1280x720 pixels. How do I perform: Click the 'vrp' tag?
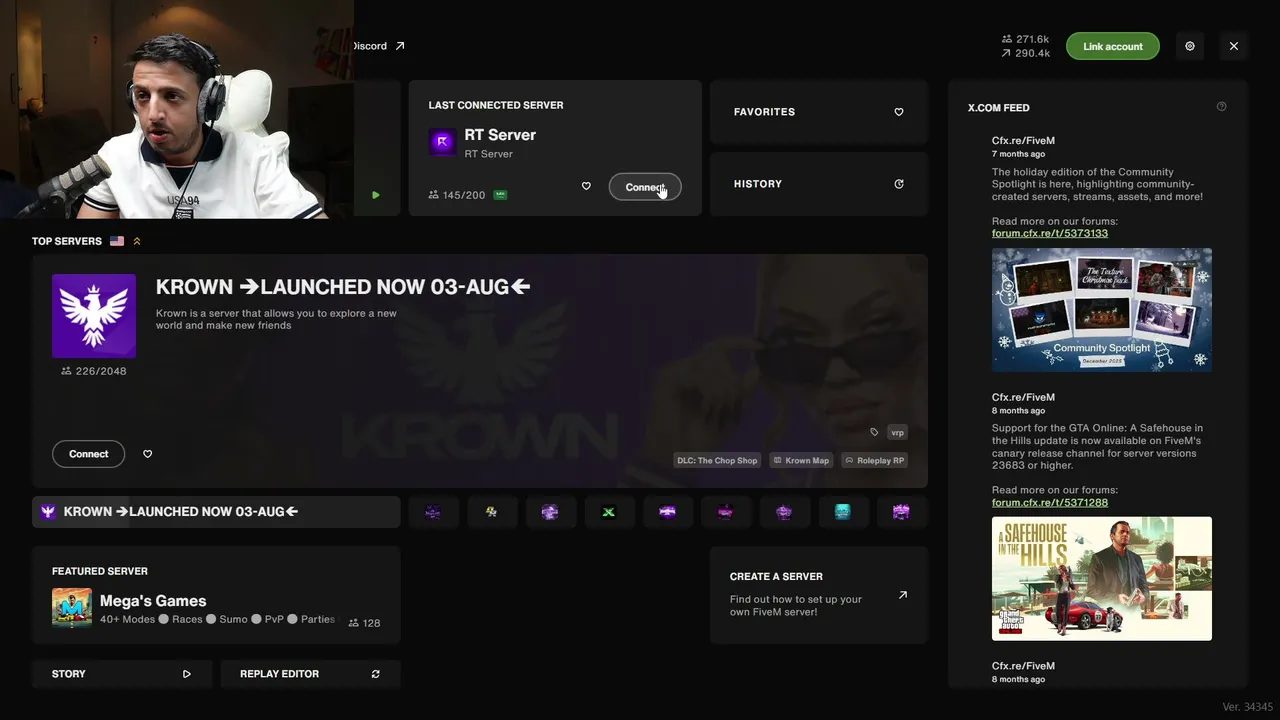(897, 432)
